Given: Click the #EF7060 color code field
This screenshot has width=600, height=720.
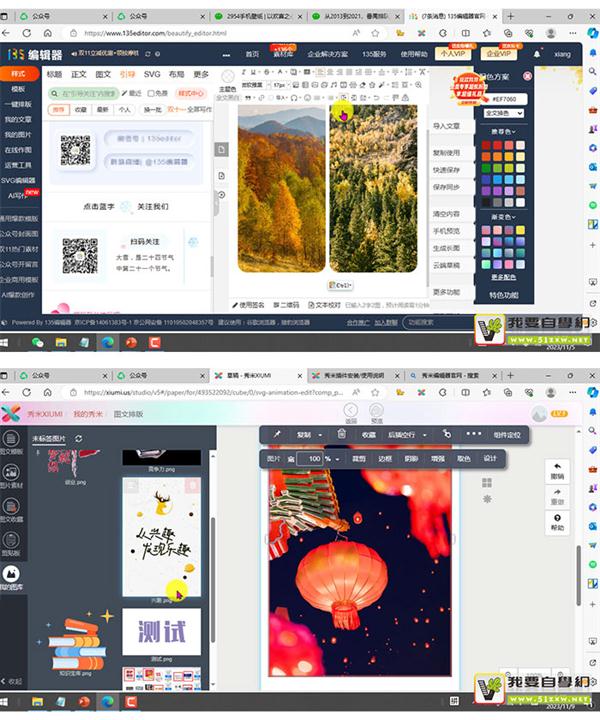Looking at the screenshot, I should (504, 99).
